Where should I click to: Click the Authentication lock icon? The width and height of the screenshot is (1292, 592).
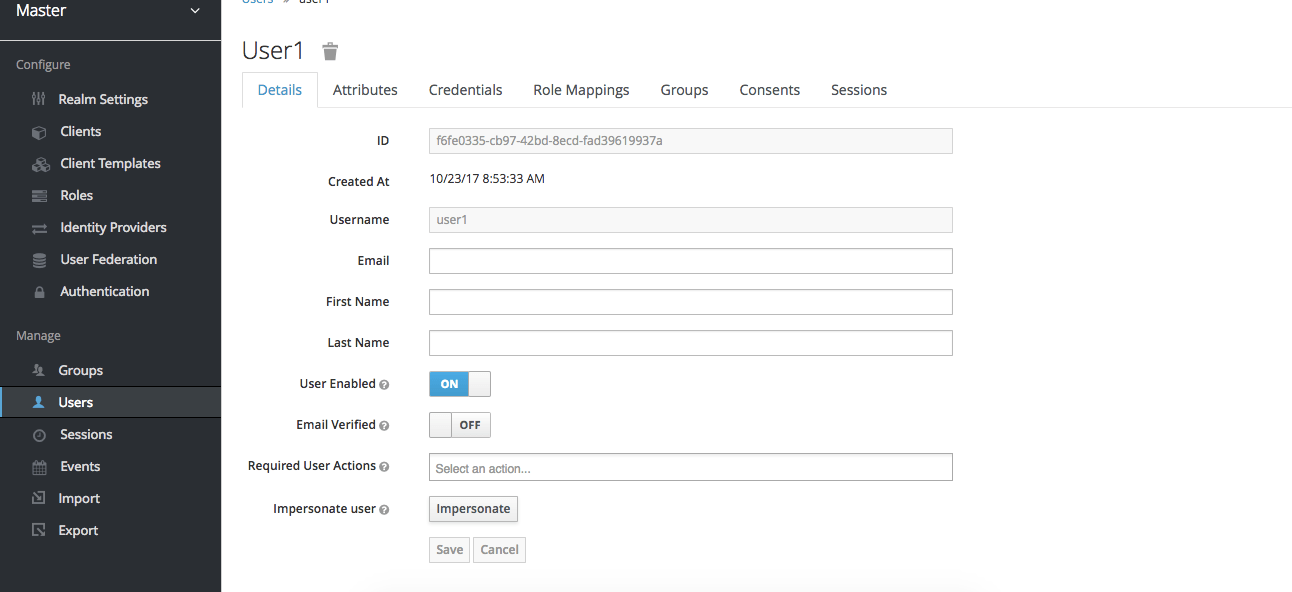pyautogui.click(x=39, y=292)
